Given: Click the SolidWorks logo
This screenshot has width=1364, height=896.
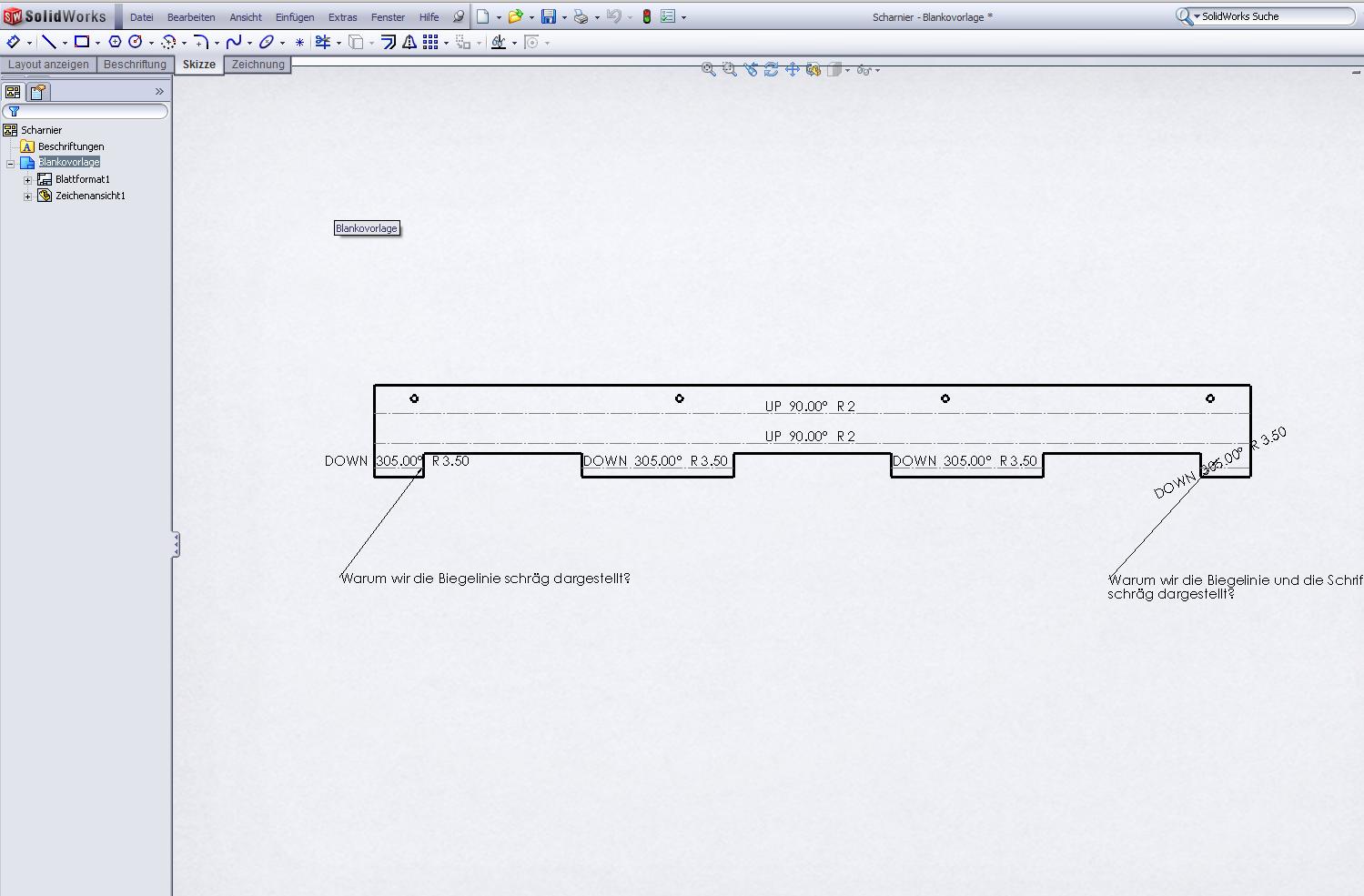Looking at the screenshot, I should 55,16.
